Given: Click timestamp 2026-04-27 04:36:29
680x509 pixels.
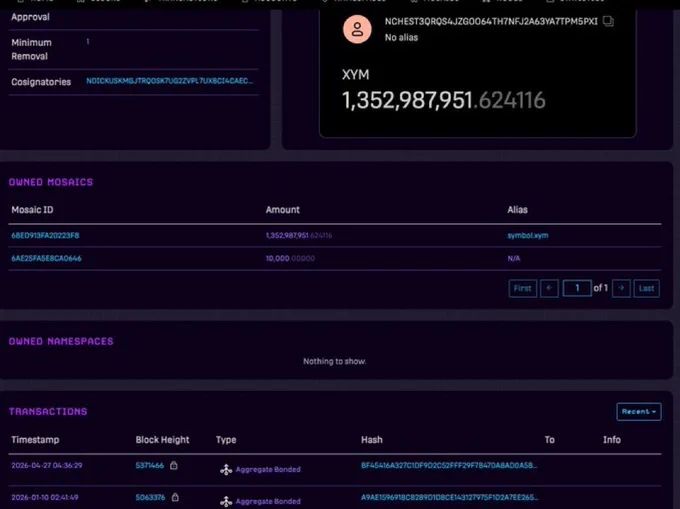Looking at the screenshot, I should click(x=47, y=466).
